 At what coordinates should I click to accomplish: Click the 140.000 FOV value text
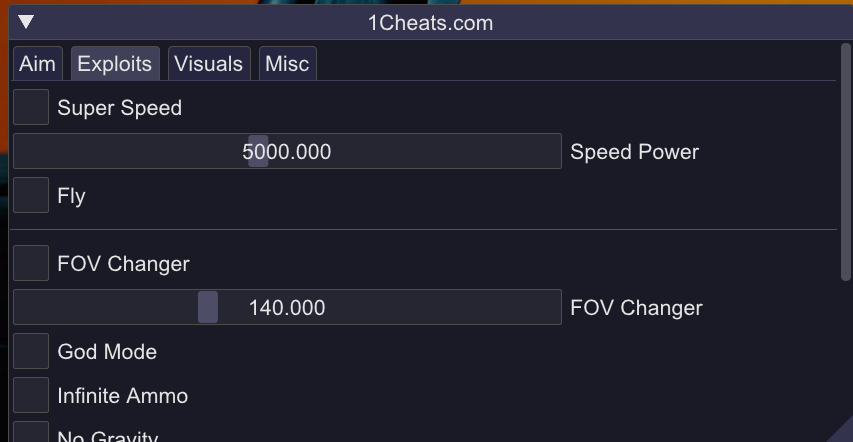(x=287, y=308)
